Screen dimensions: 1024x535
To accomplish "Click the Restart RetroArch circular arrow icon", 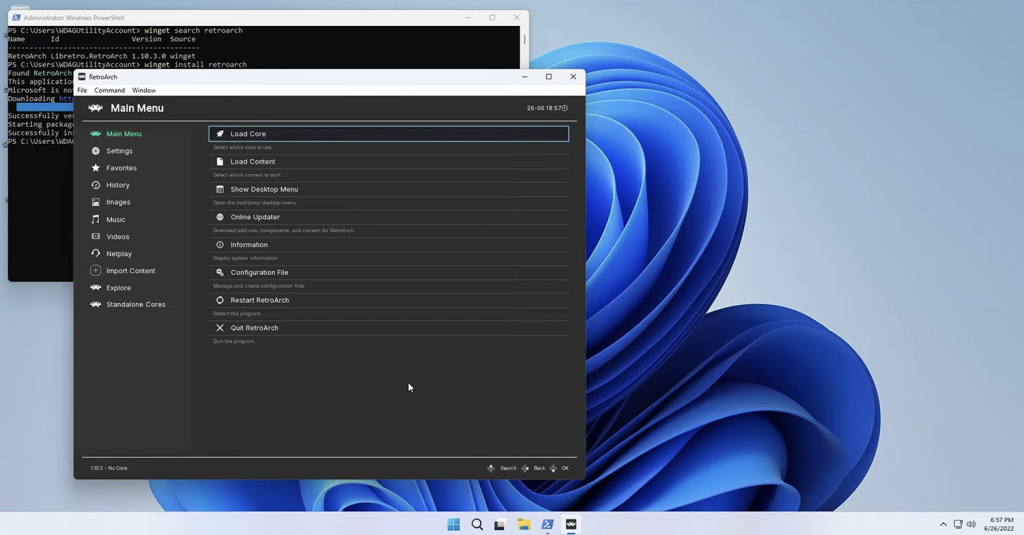I will coord(220,300).
